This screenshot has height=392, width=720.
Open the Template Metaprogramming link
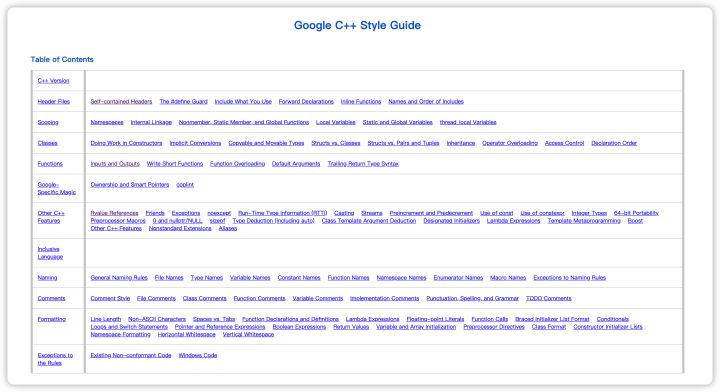click(x=584, y=221)
